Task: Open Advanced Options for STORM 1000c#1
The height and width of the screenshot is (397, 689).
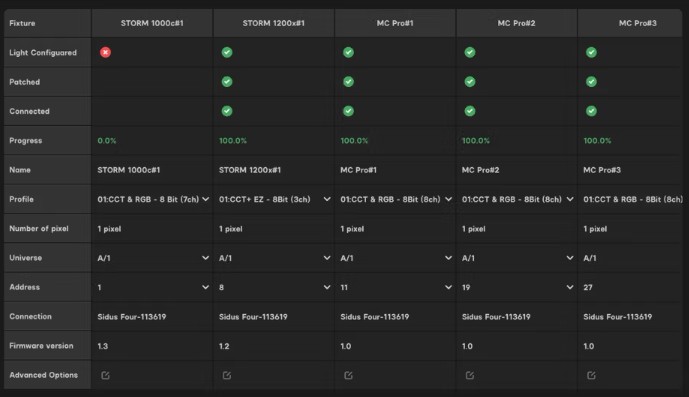Action: pos(105,375)
